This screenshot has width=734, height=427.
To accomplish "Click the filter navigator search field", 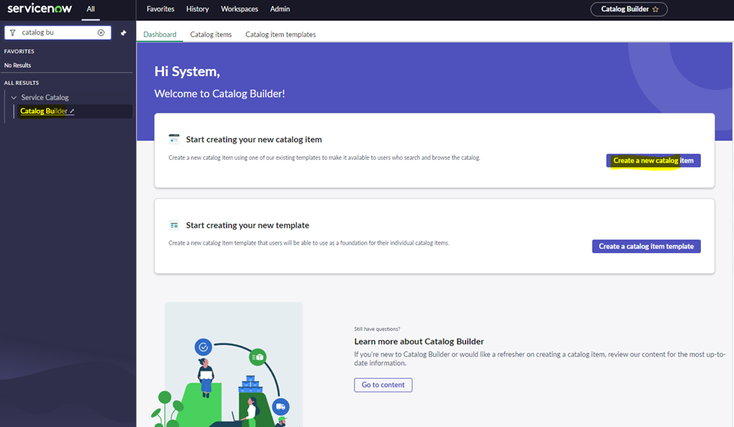I will click(58, 32).
